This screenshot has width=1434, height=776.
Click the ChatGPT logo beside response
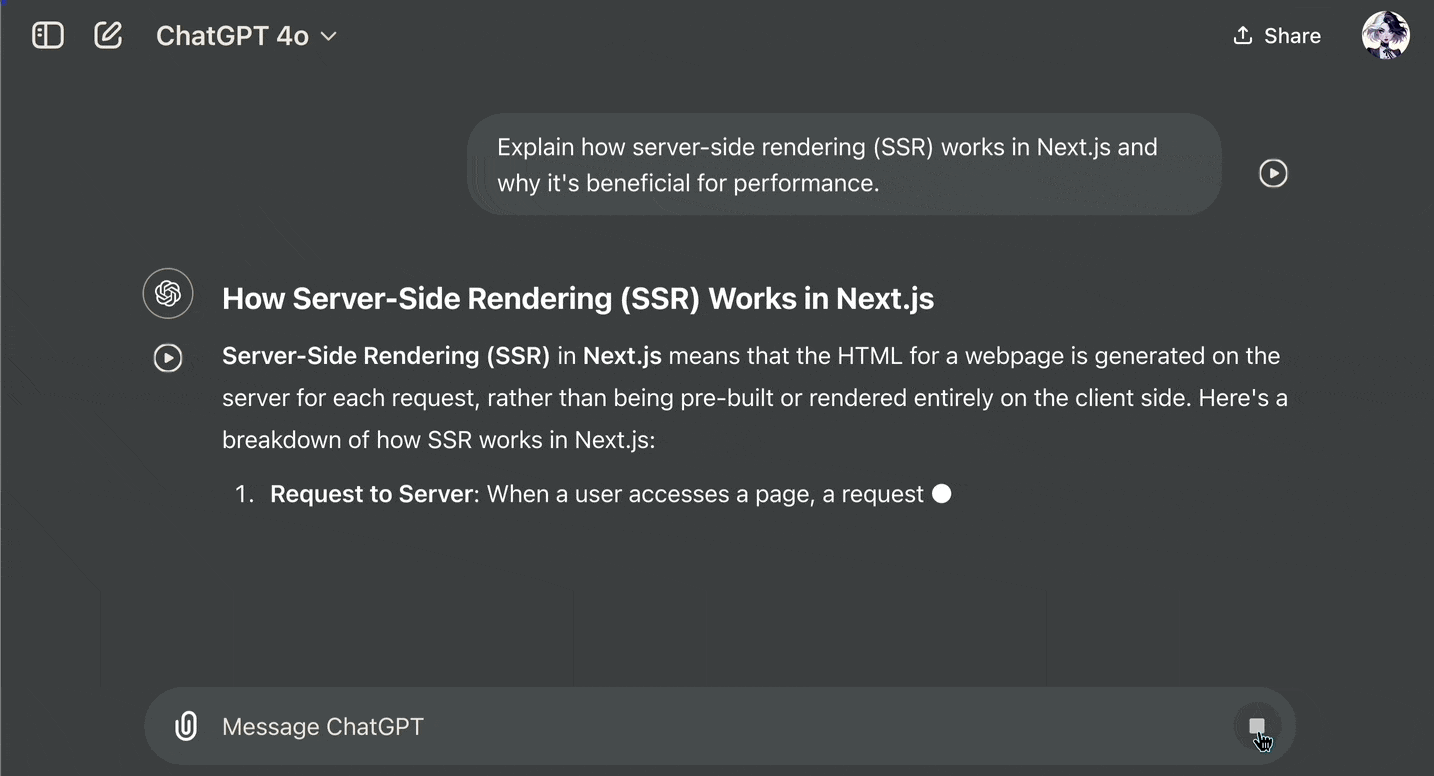click(168, 294)
